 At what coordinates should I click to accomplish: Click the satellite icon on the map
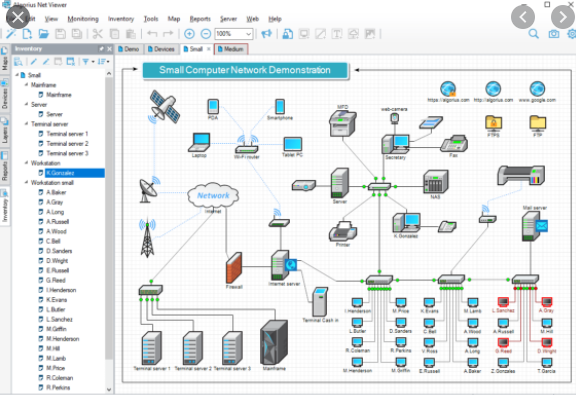pyautogui.click(x=164, y=107)
